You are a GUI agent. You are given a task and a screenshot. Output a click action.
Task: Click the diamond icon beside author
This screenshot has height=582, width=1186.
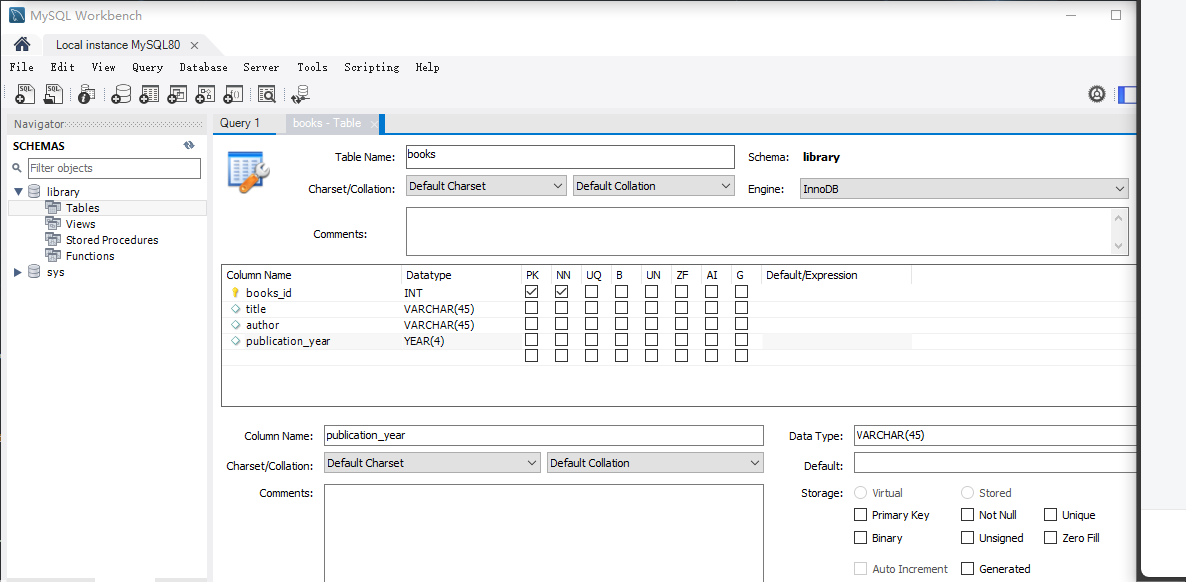[234, 325]
